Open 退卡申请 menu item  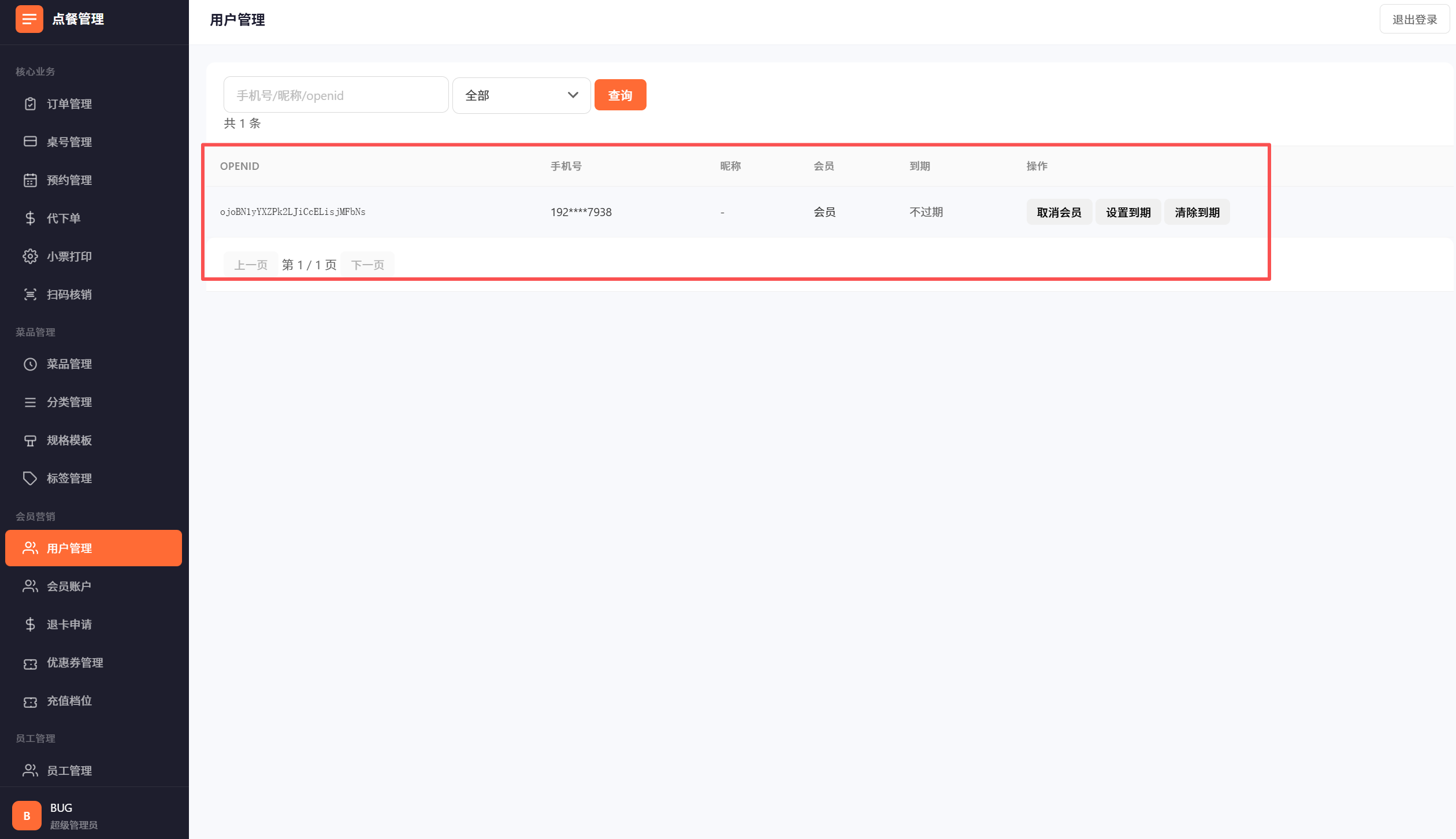[69, 625]
